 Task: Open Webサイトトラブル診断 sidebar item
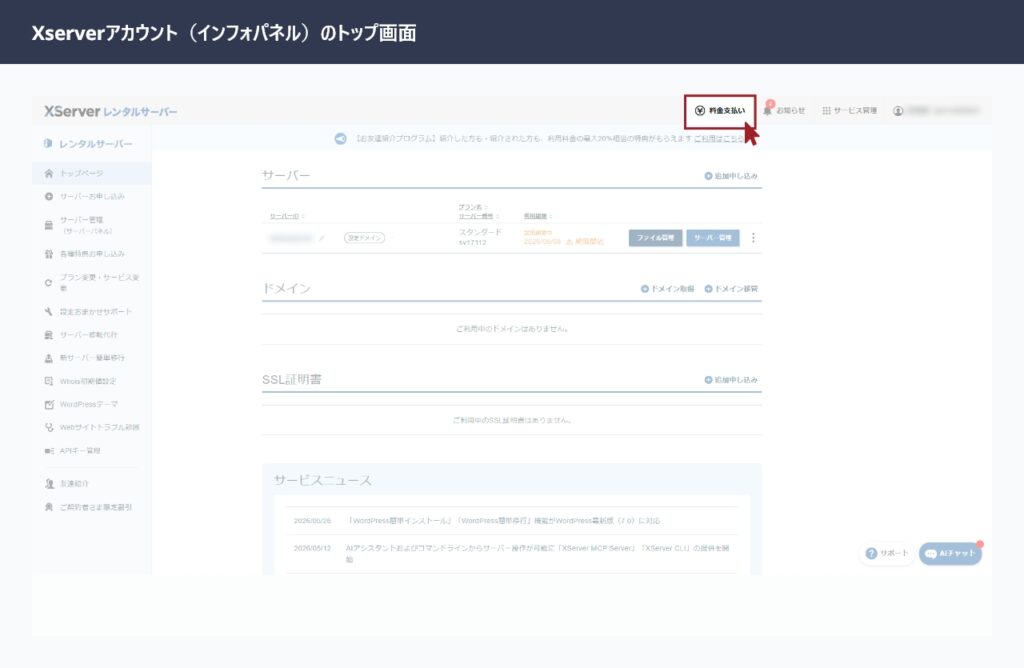pos(91,428)
